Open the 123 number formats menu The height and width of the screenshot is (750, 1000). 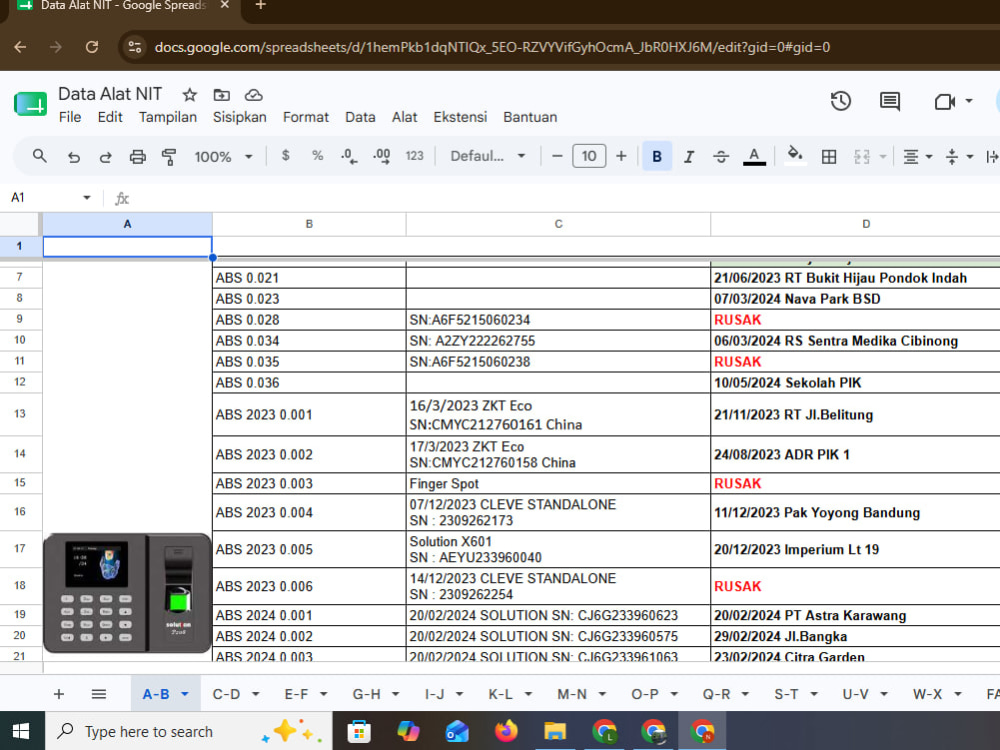(415, 156)
